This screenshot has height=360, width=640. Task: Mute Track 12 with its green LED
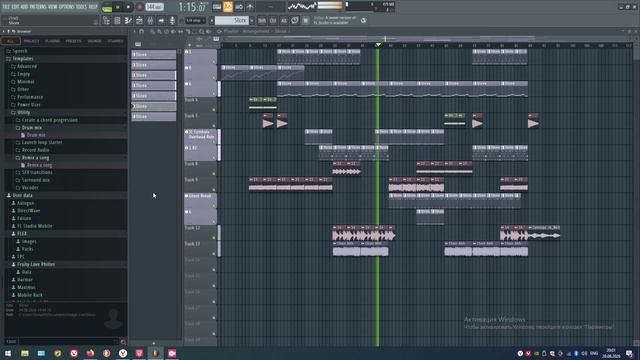pos(214,238)
